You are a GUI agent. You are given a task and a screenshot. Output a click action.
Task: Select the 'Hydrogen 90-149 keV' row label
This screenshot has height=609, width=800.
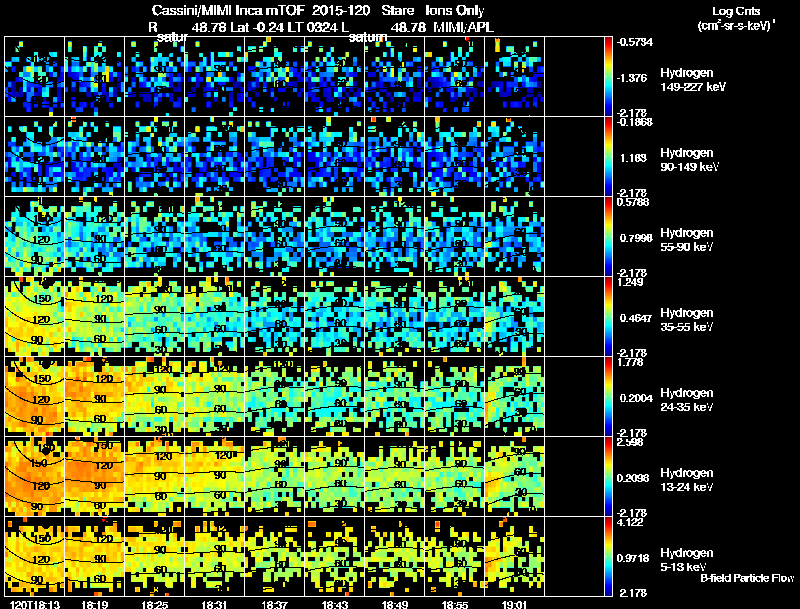coord(689,160)
